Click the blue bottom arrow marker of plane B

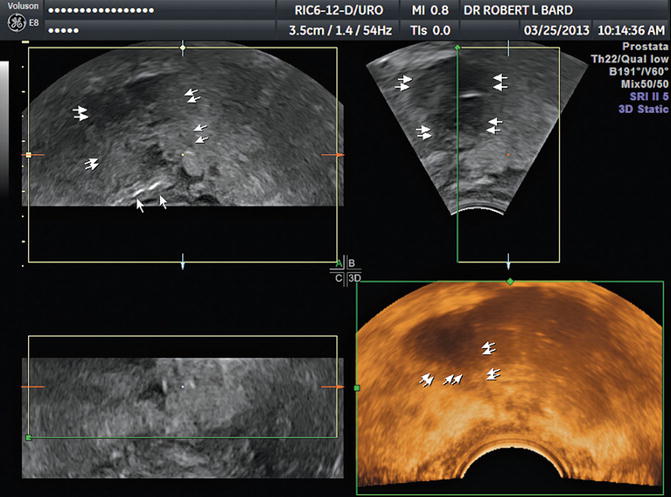(508, 262)
